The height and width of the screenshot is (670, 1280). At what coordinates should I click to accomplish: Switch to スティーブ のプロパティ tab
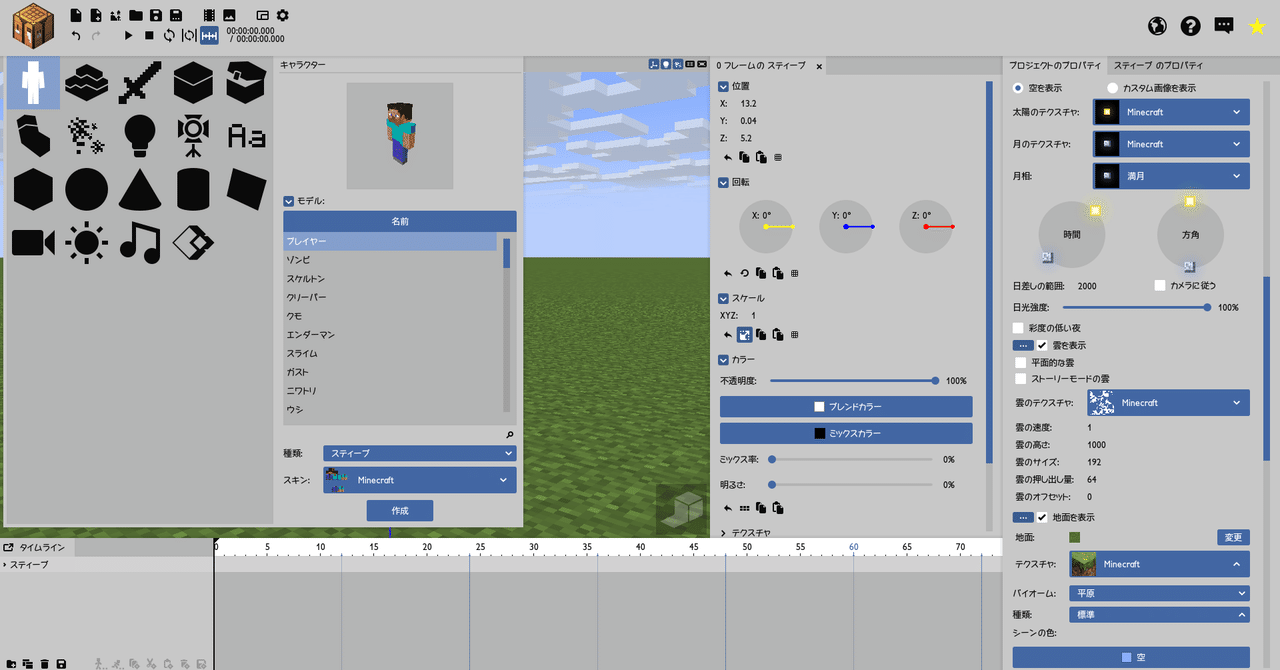(1158, 65)
